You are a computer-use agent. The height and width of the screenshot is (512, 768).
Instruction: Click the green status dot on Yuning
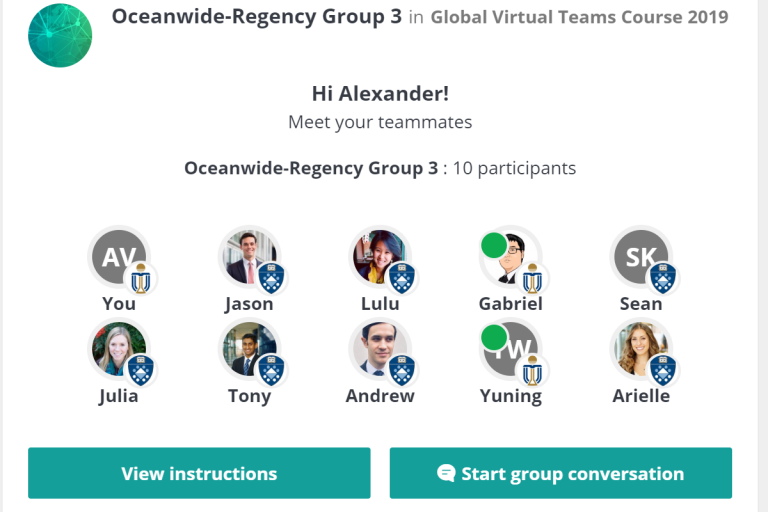click(494, 338)
